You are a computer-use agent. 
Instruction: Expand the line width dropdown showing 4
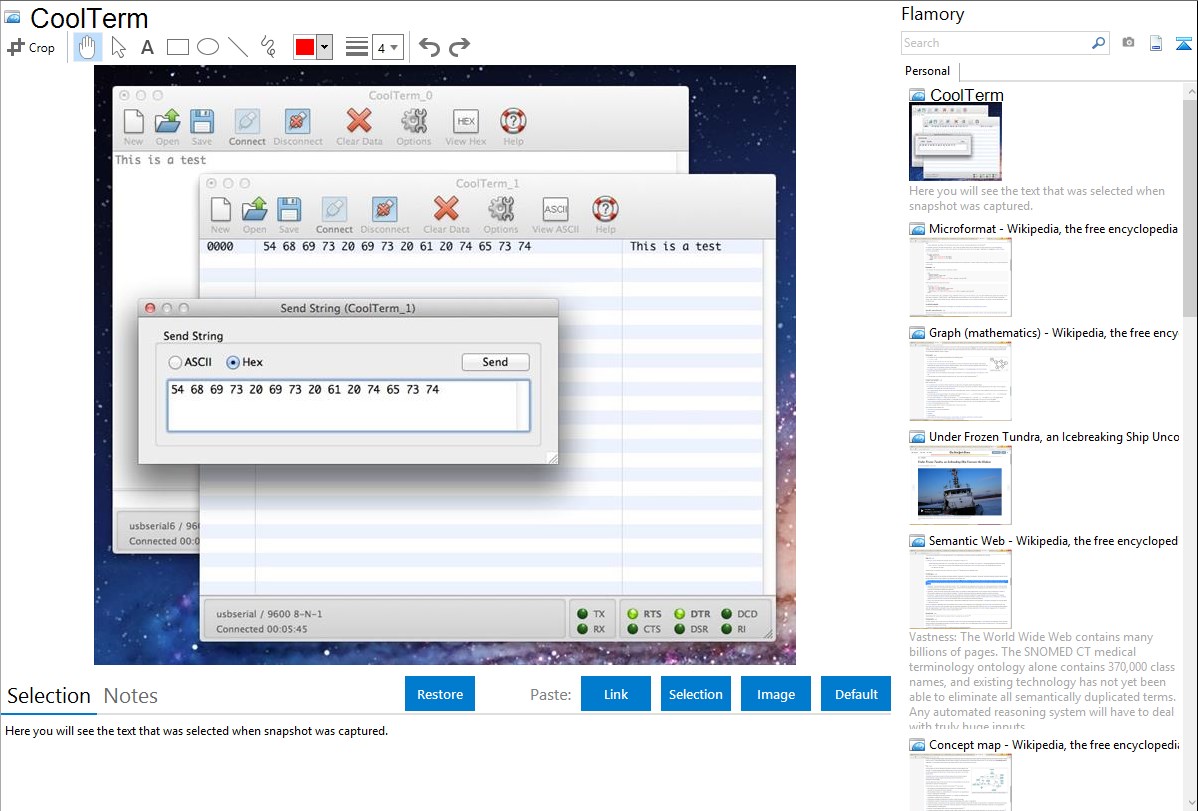point(388,47)
